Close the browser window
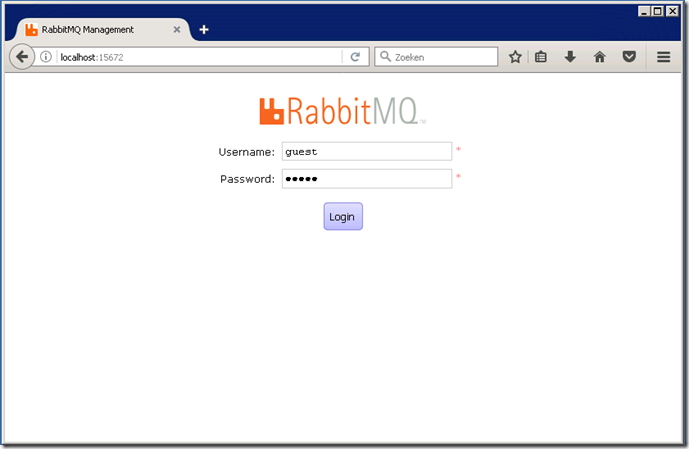The image size is (689, 449). click(x=672, y=11)
